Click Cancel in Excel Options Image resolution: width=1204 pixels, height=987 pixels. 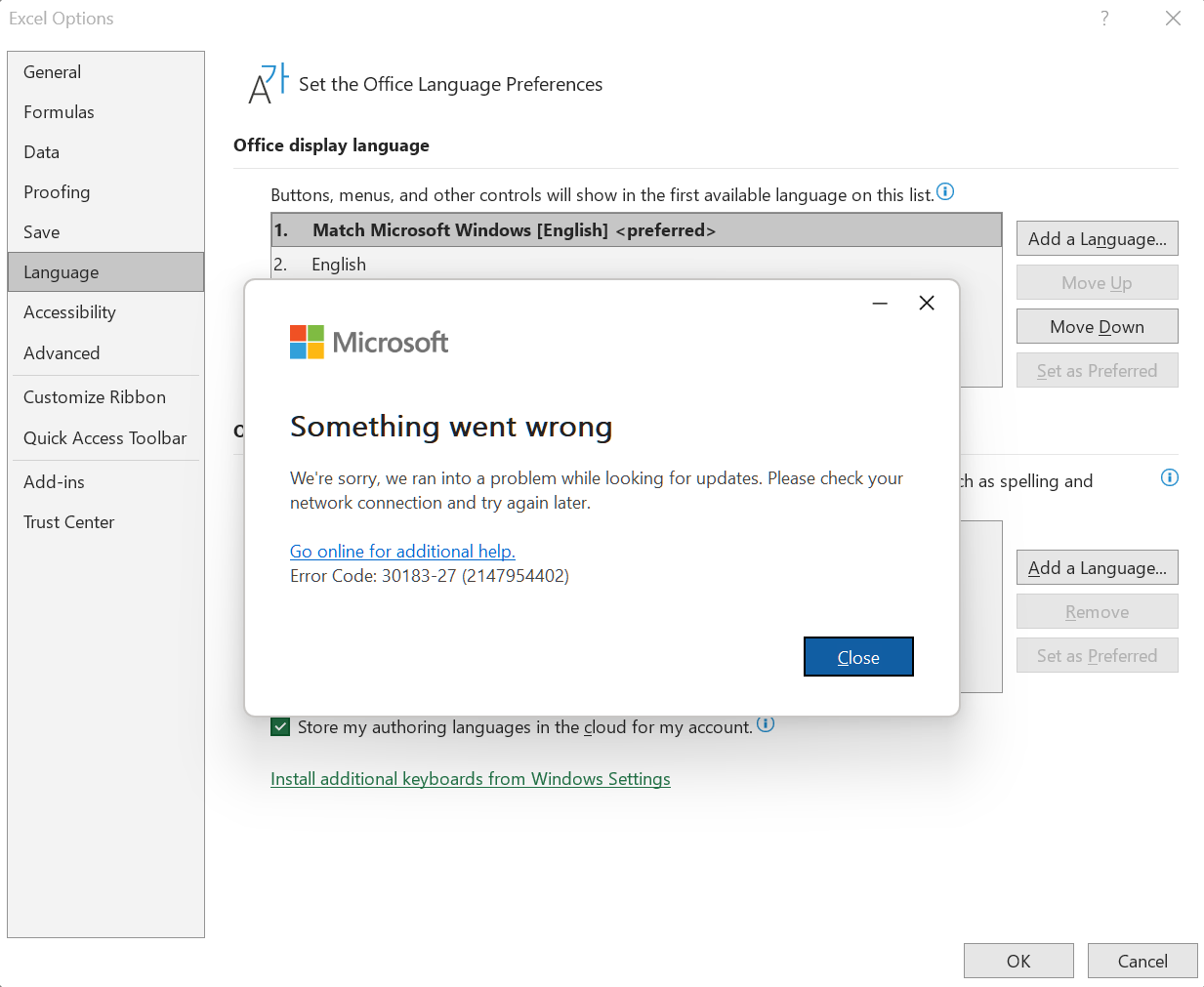pyautogui.click(x=1142, y=962)
